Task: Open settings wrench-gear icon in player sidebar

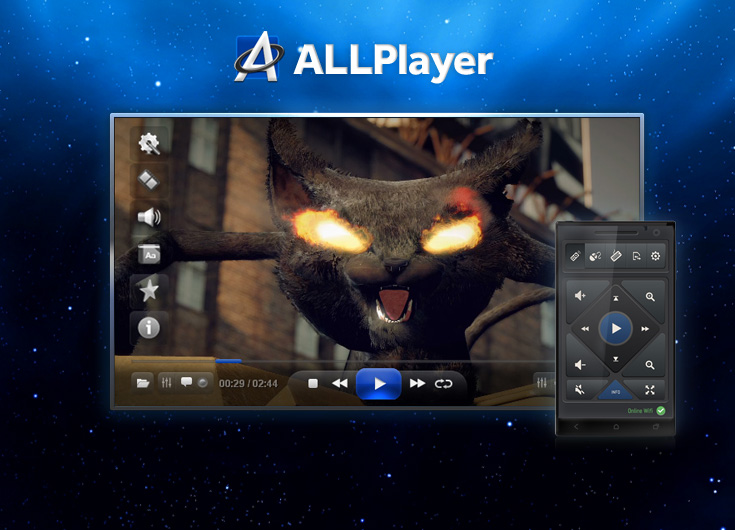Action: 149,143
